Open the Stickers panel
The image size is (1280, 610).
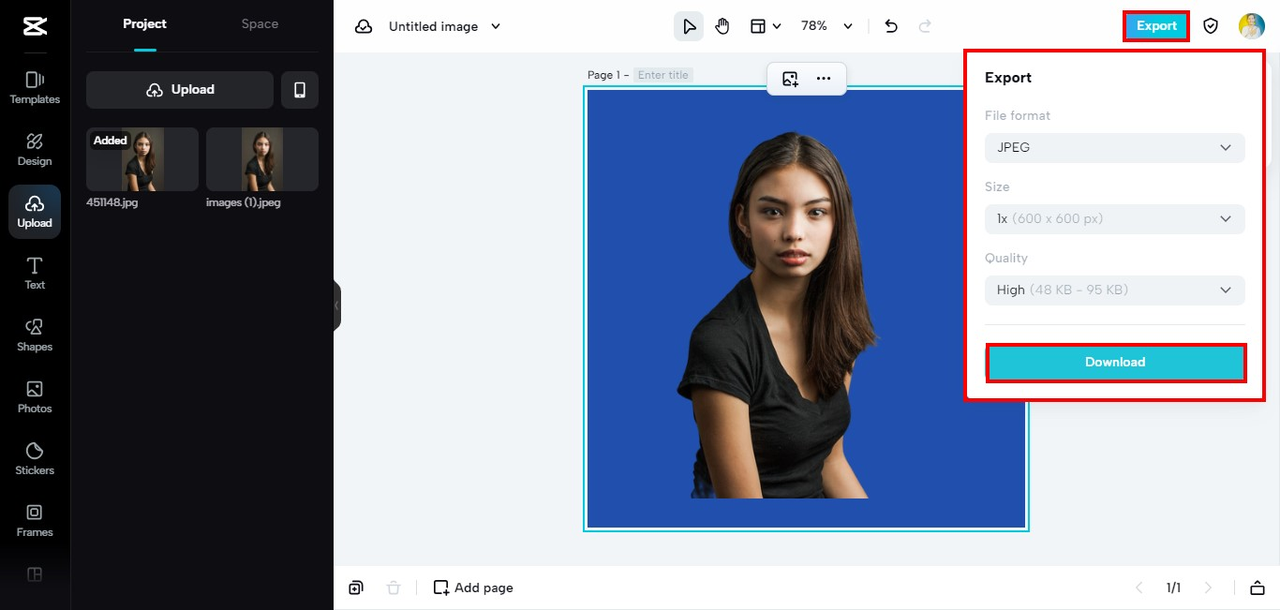[35, 459]
